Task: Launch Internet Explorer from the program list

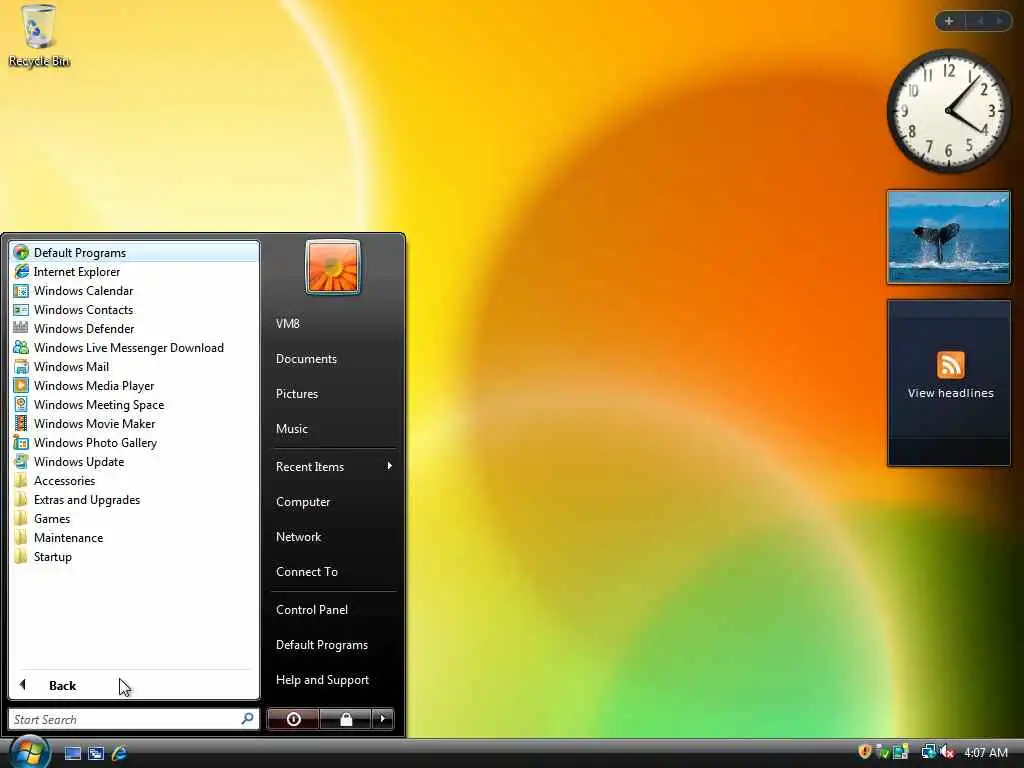Action: pyautogui.click(x=134, y=272)
